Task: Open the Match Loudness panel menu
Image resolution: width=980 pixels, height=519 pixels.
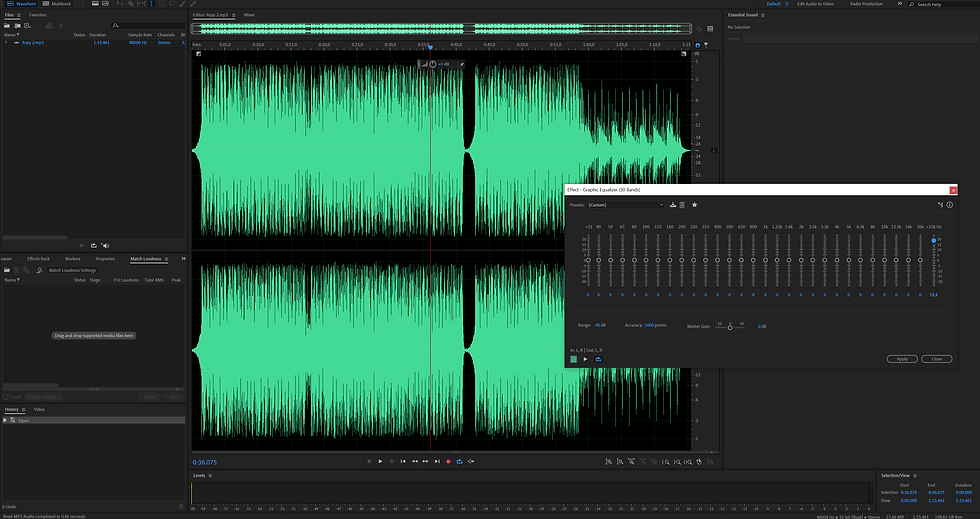Action: (x=166, y=259)
